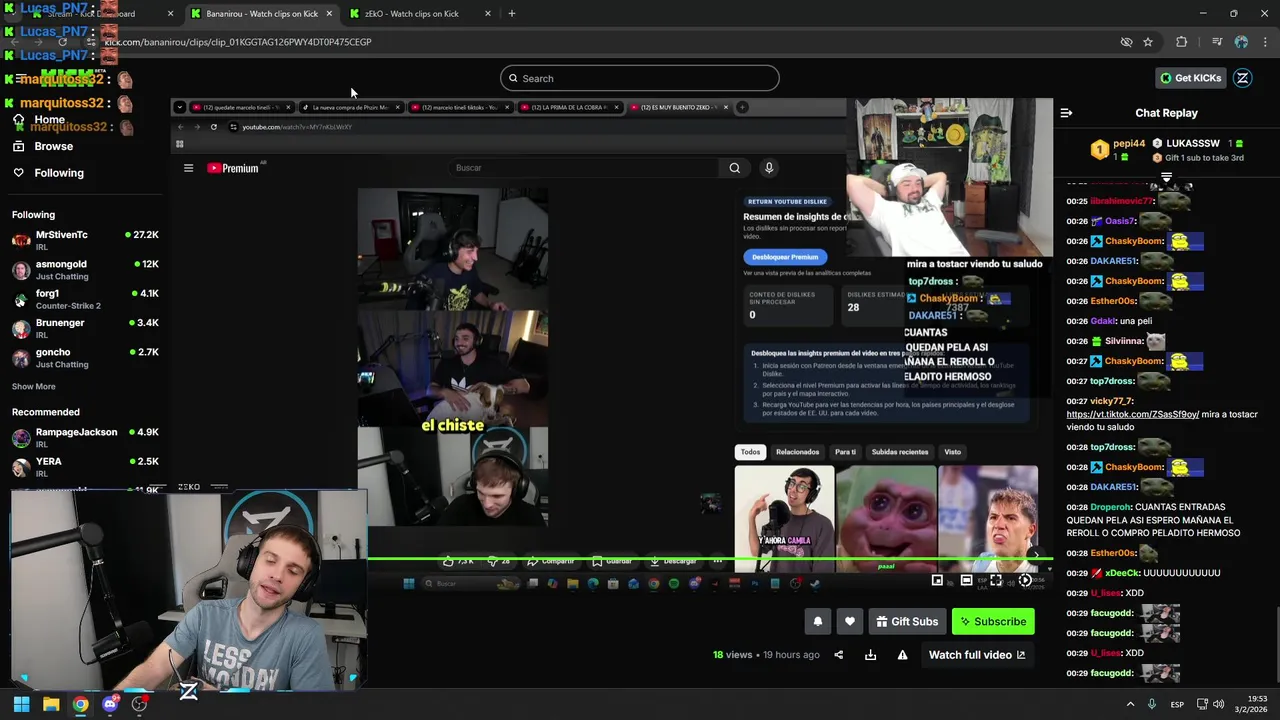Click the notification bell icon
Screen dimensions: 1280x720
tap(818, 622)
